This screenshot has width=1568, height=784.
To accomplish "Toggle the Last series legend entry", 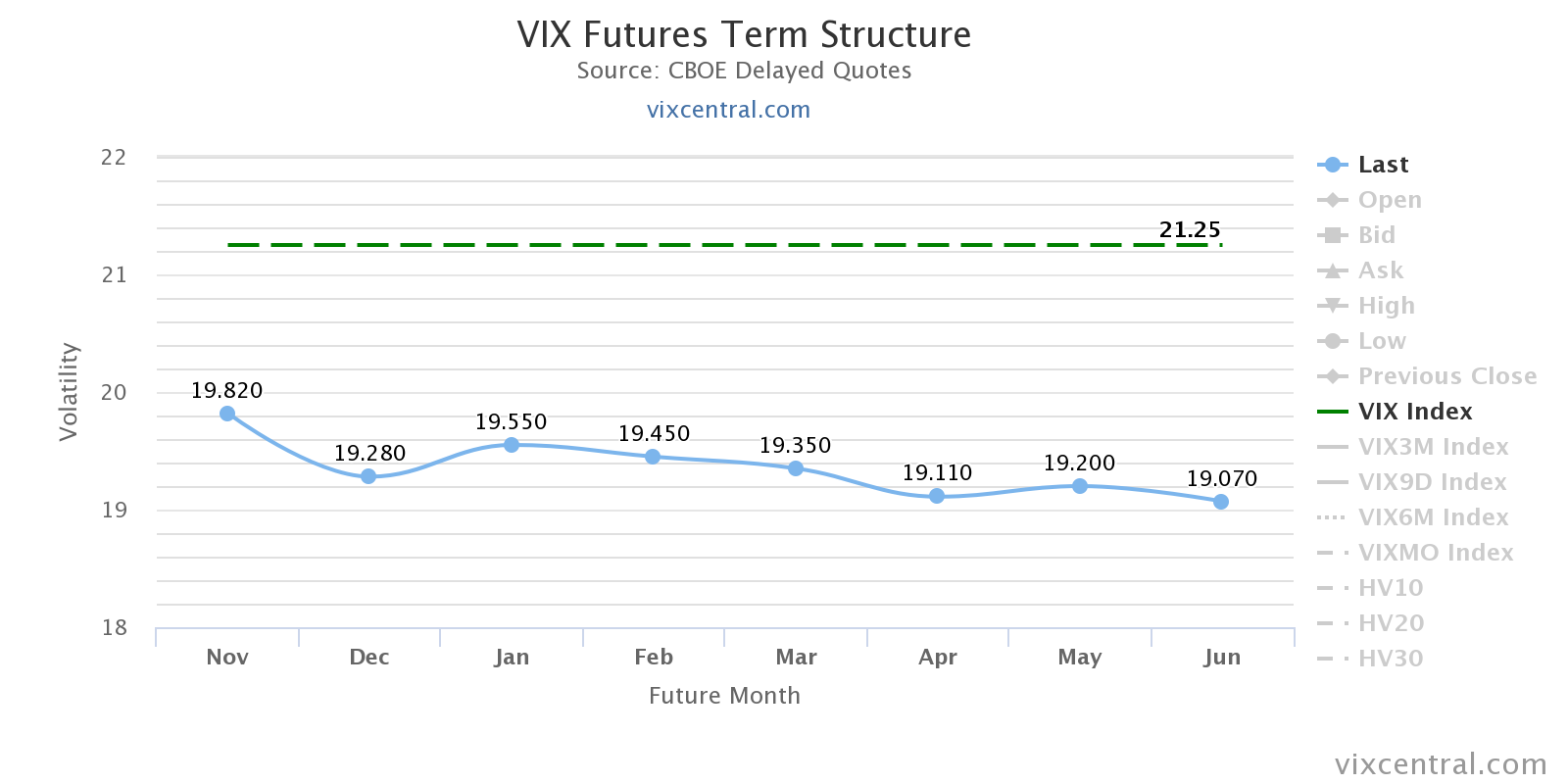I will tap(1382, 165).
